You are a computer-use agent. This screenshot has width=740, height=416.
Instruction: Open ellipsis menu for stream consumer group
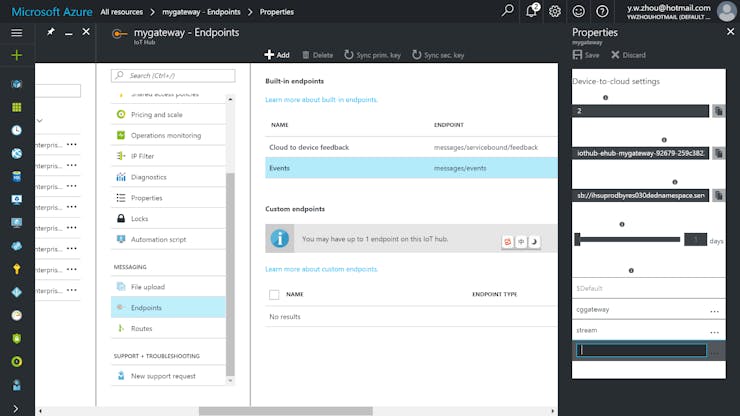point(714,330)
